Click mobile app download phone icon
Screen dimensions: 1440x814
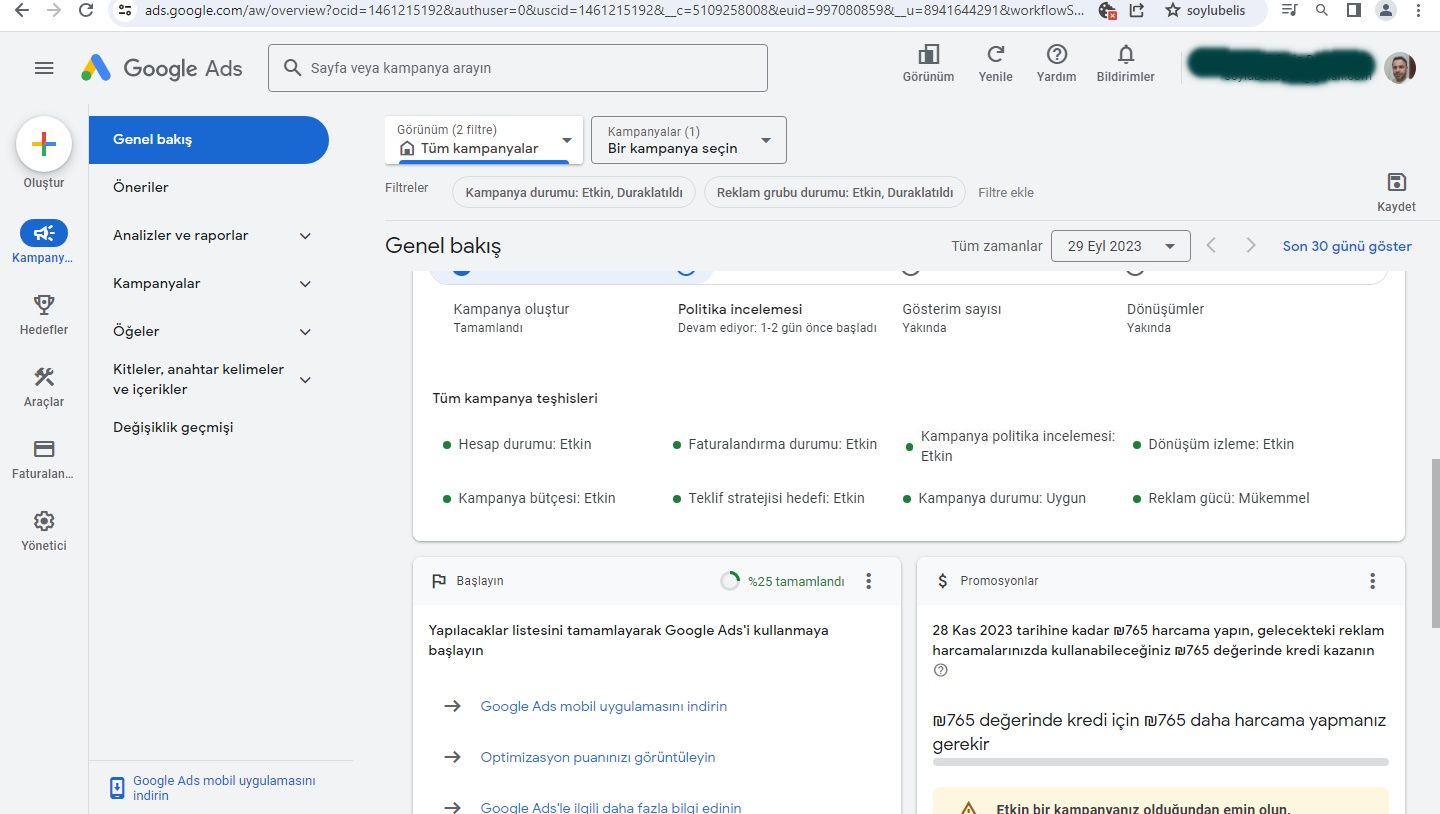[117, 788]
